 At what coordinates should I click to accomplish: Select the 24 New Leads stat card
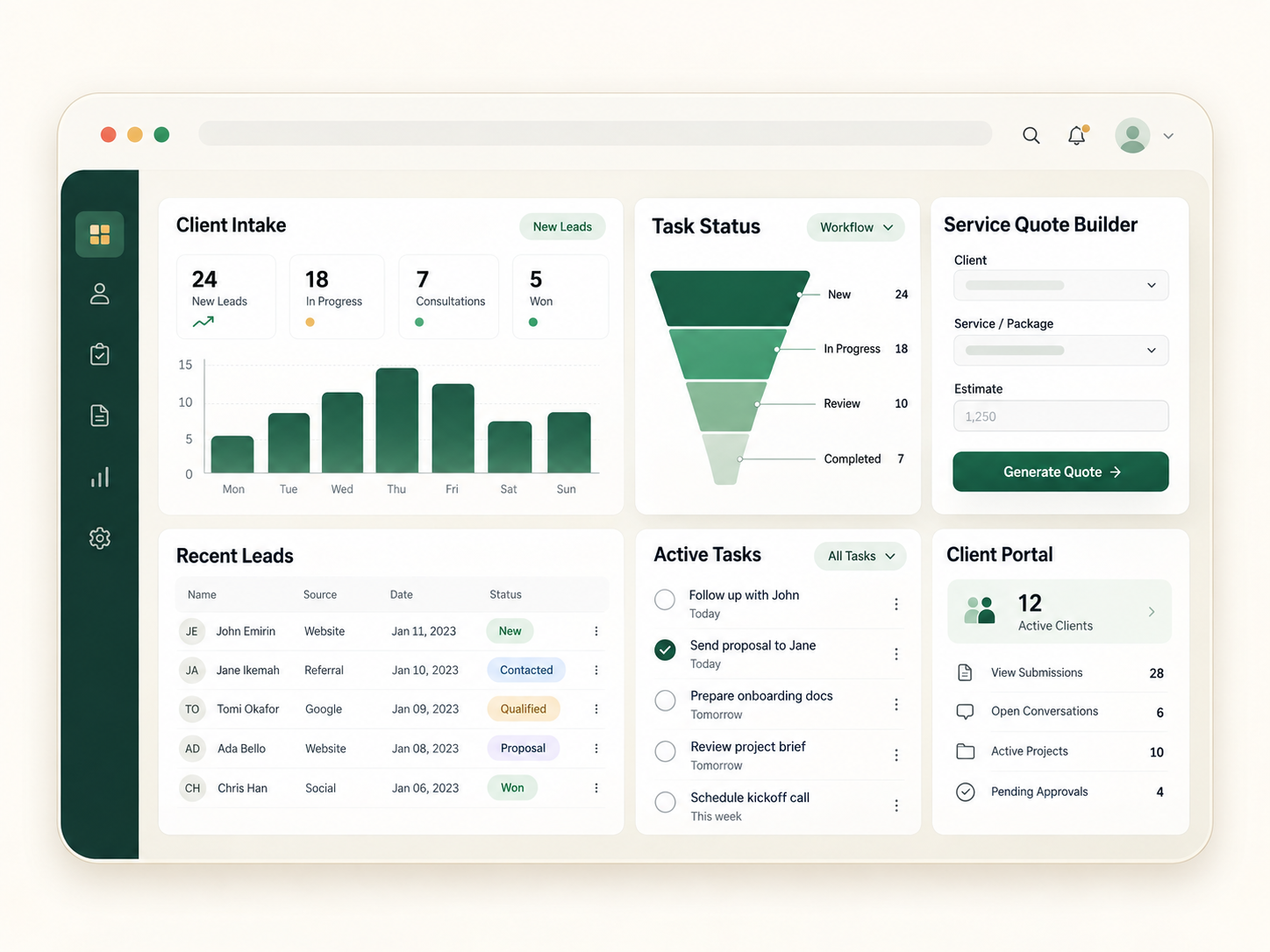pyautogui.click(x=226, y=296)
